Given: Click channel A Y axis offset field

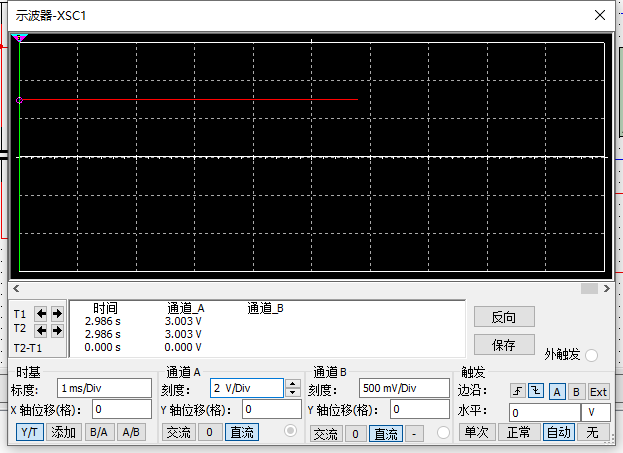Looking at the screenshot, I should [x=272, y=409].
